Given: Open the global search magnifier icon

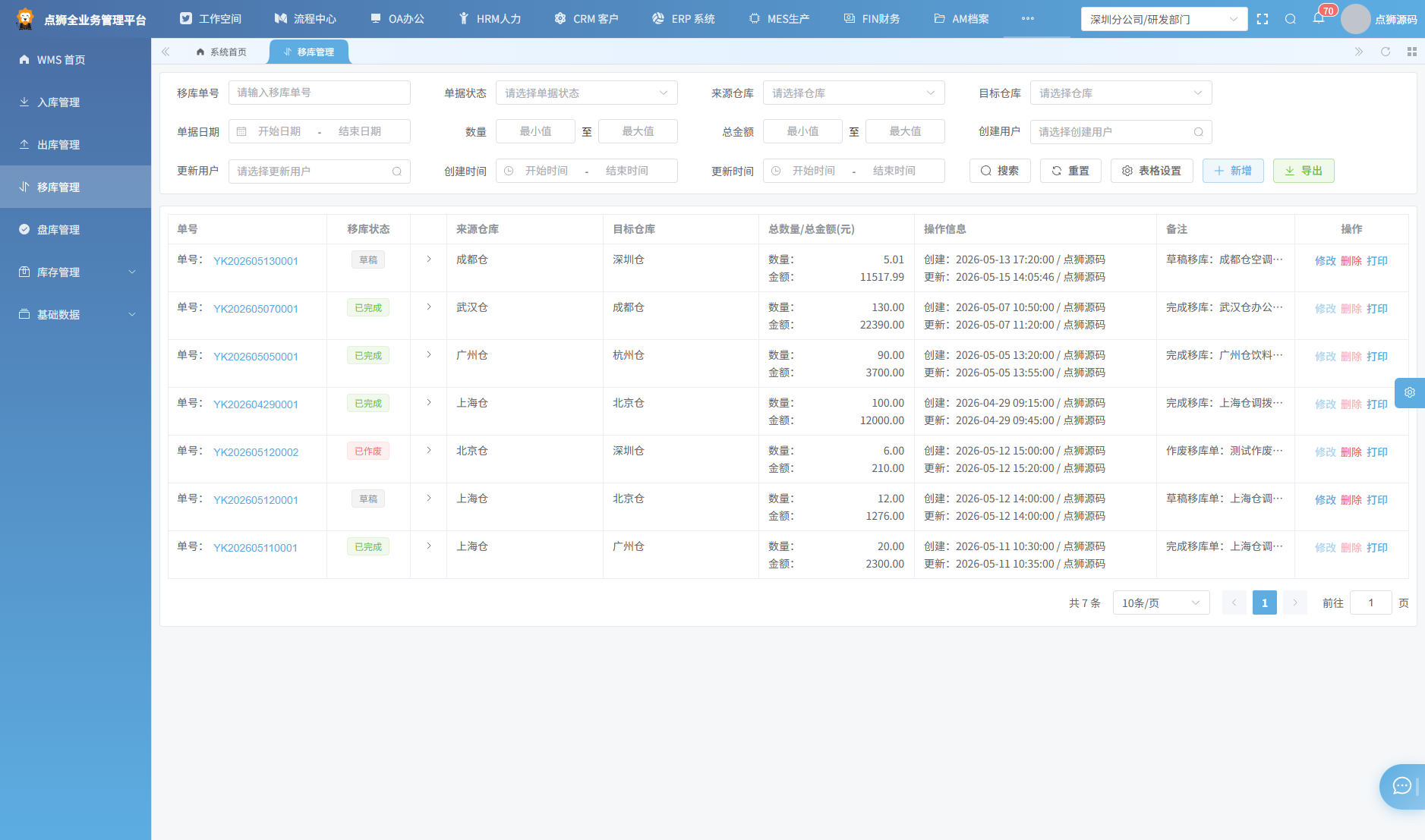Looking at the screenshot, I should click(x=1291, y=19).
